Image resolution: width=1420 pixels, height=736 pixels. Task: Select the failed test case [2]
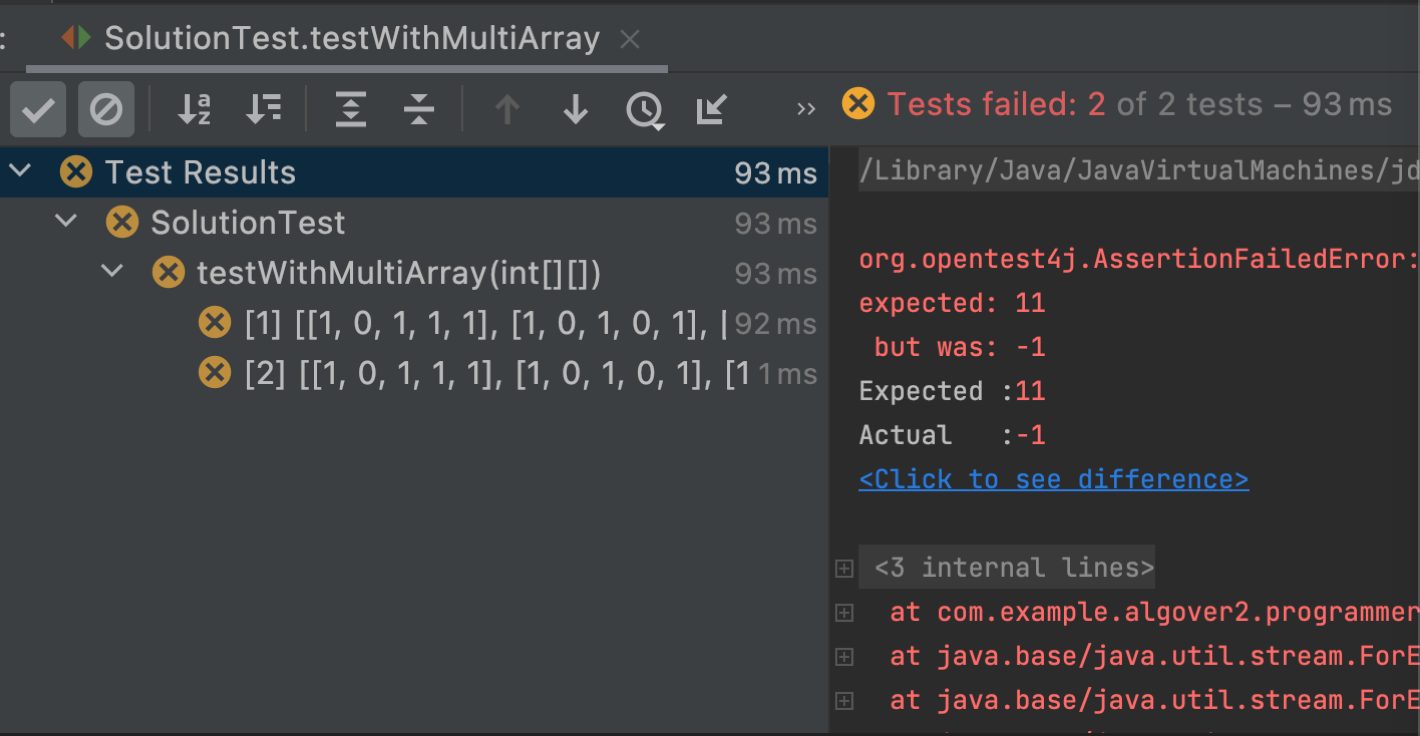point(413,373)
